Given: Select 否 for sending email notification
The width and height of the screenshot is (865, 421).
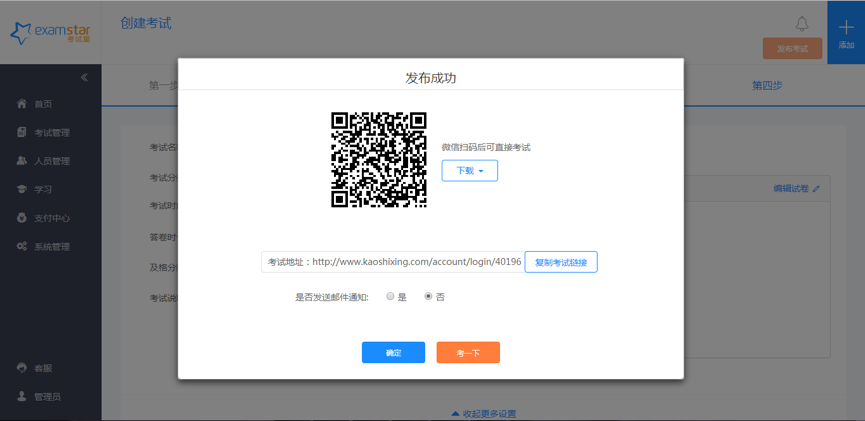Looking at the screenshot, I should (428, 297).
